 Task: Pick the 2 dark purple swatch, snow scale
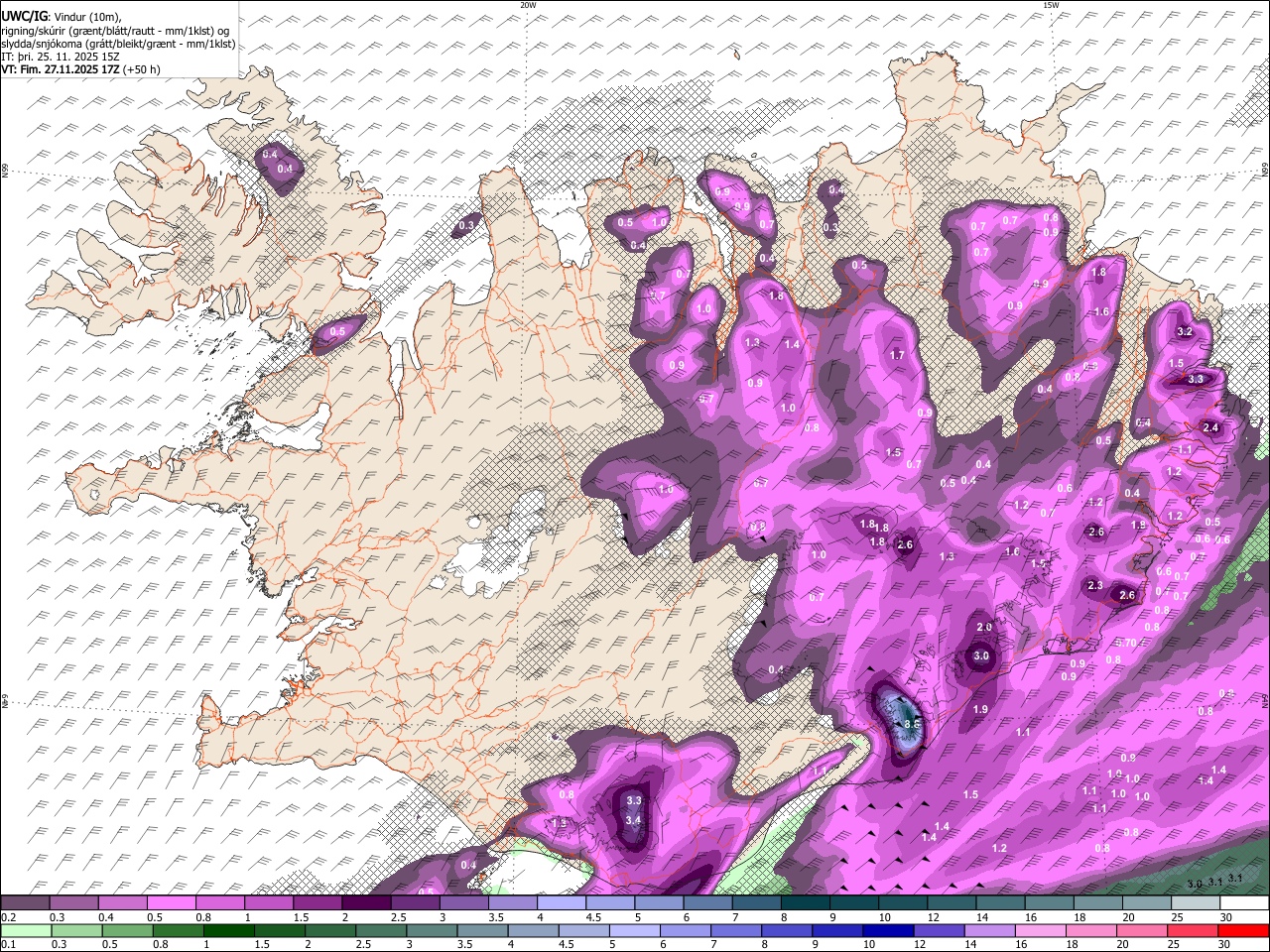coord(366,903)
